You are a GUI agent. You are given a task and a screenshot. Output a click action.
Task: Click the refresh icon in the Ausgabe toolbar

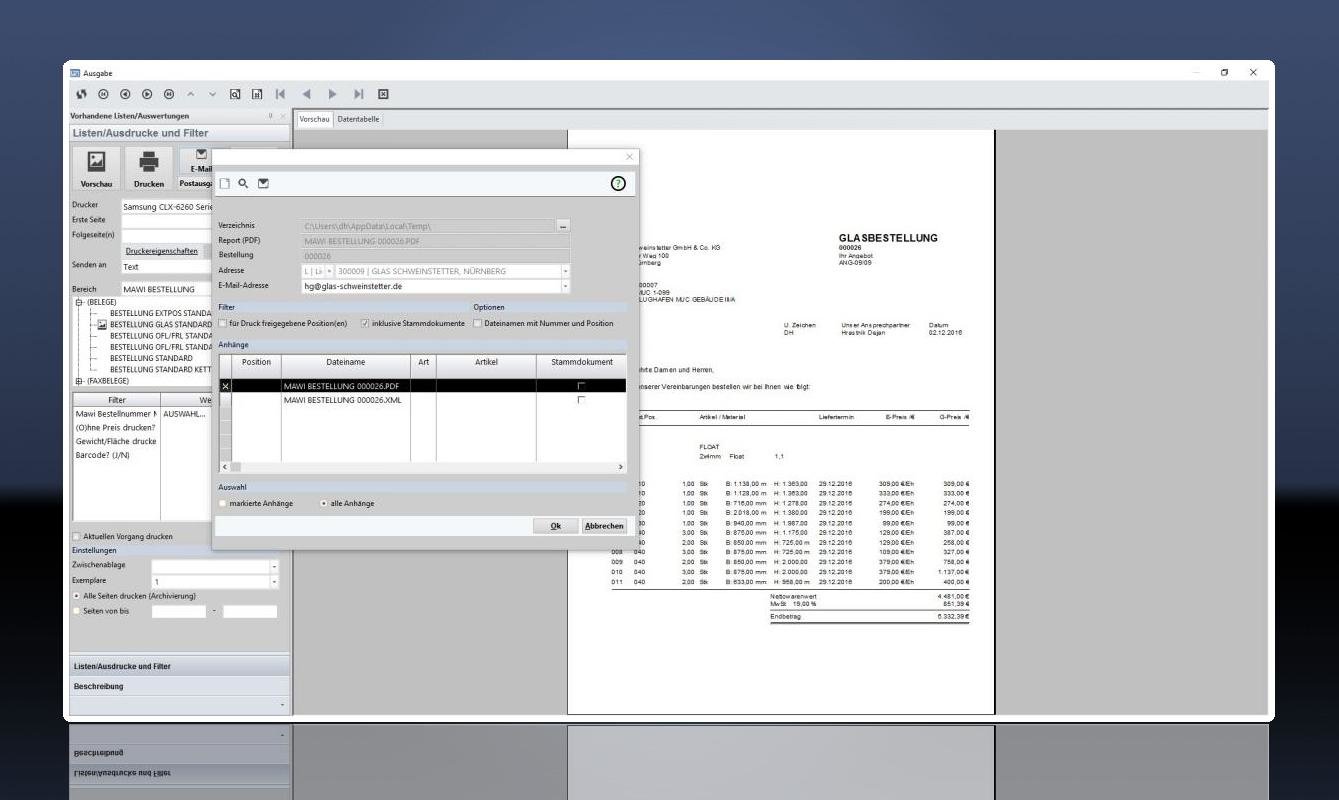point(81,95)
